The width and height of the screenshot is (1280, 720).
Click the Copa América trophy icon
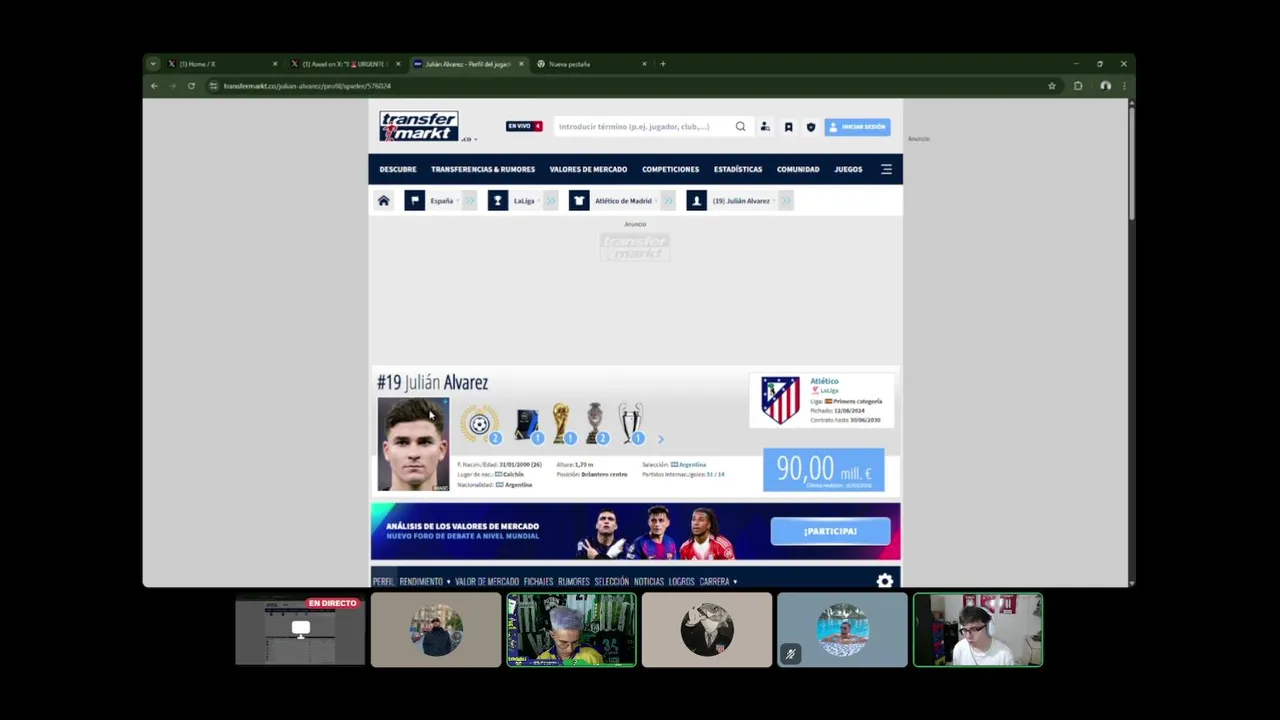tap(595, 424)
